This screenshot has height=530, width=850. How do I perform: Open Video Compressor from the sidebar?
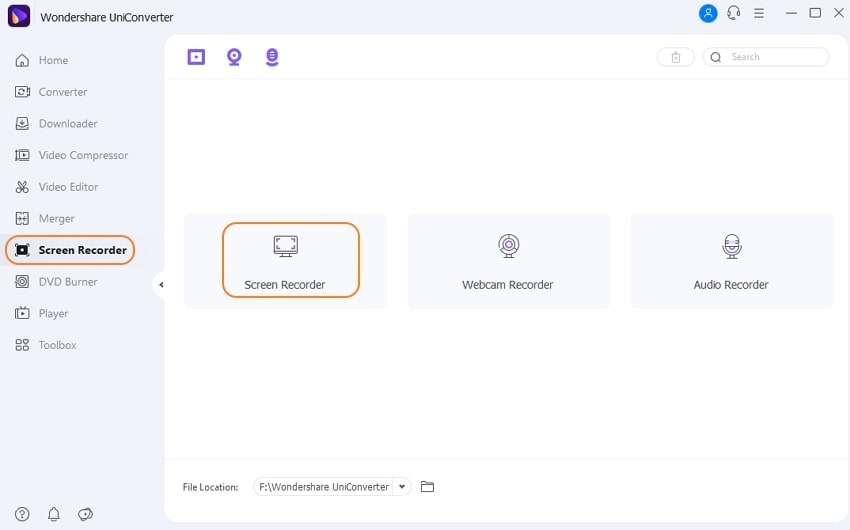click(72, 156)
